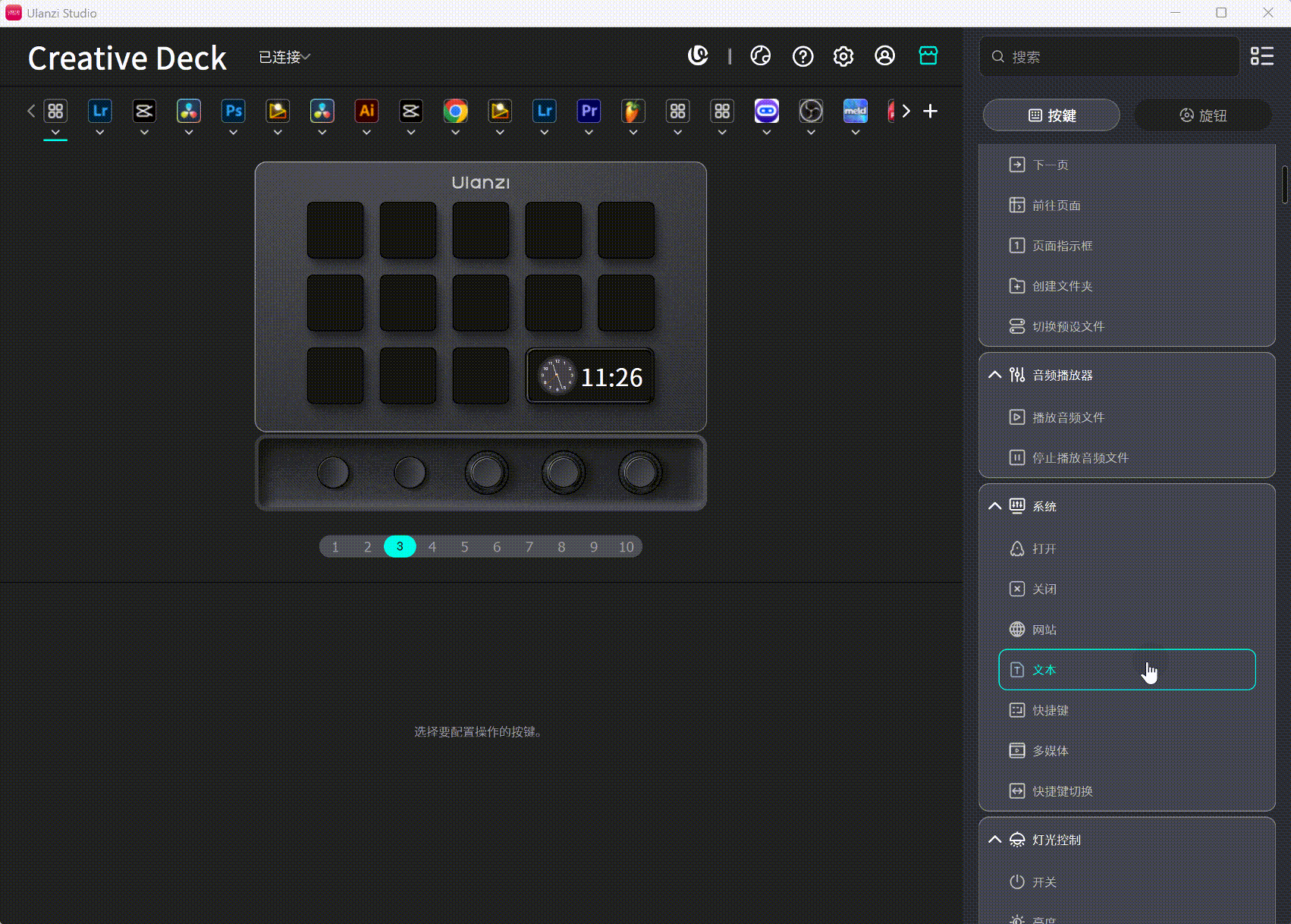
Task: Add a new profile with plus icon
Action: (930, 112)
